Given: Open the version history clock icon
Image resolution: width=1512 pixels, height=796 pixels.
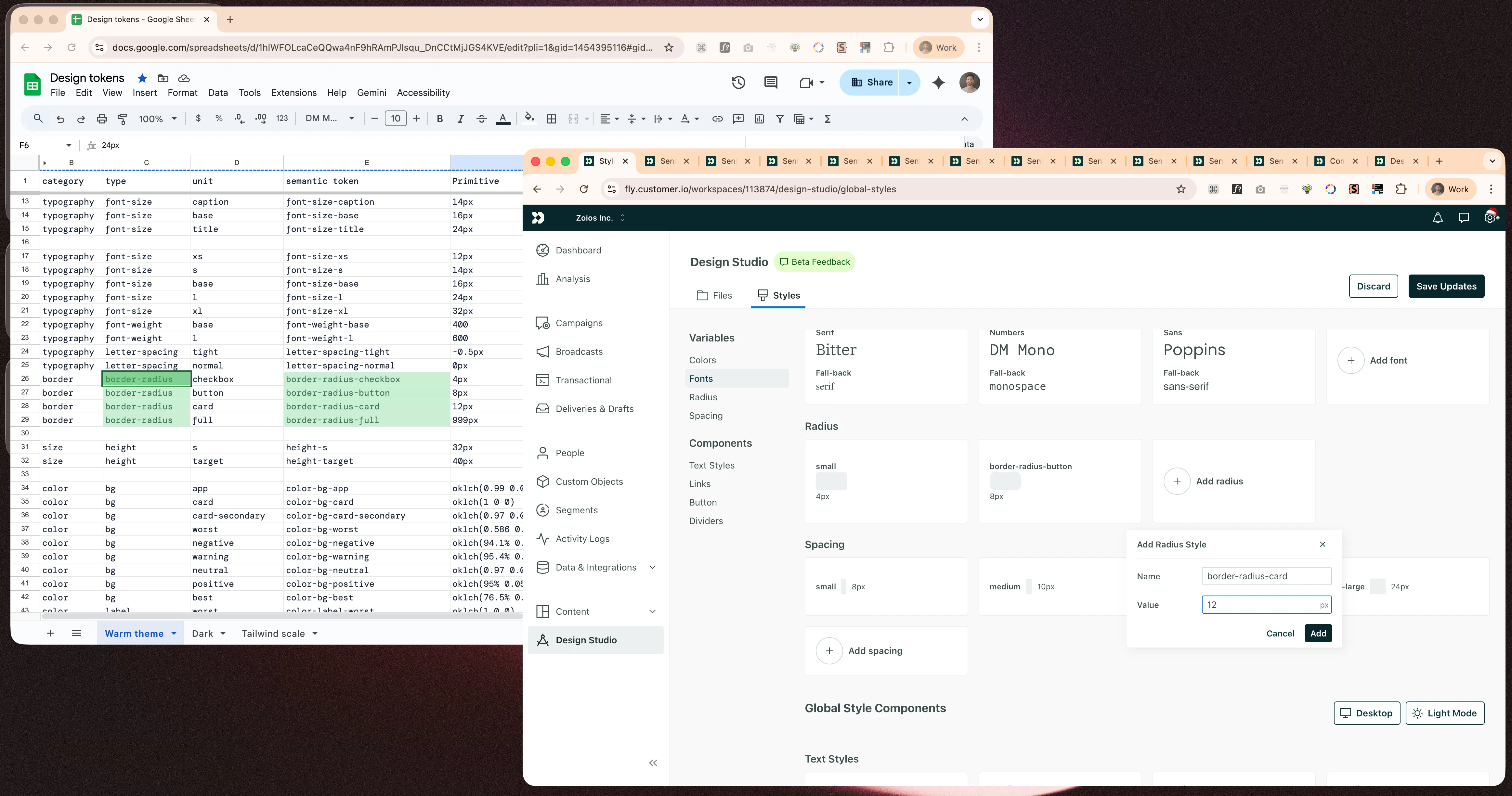Looking at the screenshot, I should point(738,82).
